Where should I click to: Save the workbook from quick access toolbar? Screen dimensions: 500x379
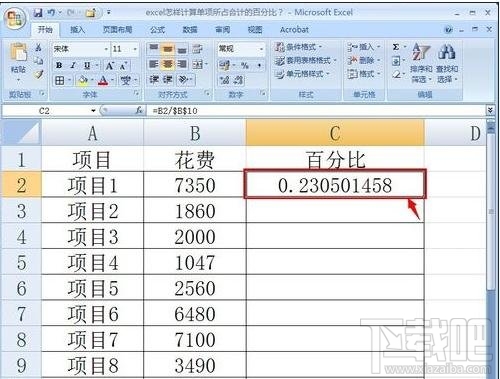click(x=38, y=13)
